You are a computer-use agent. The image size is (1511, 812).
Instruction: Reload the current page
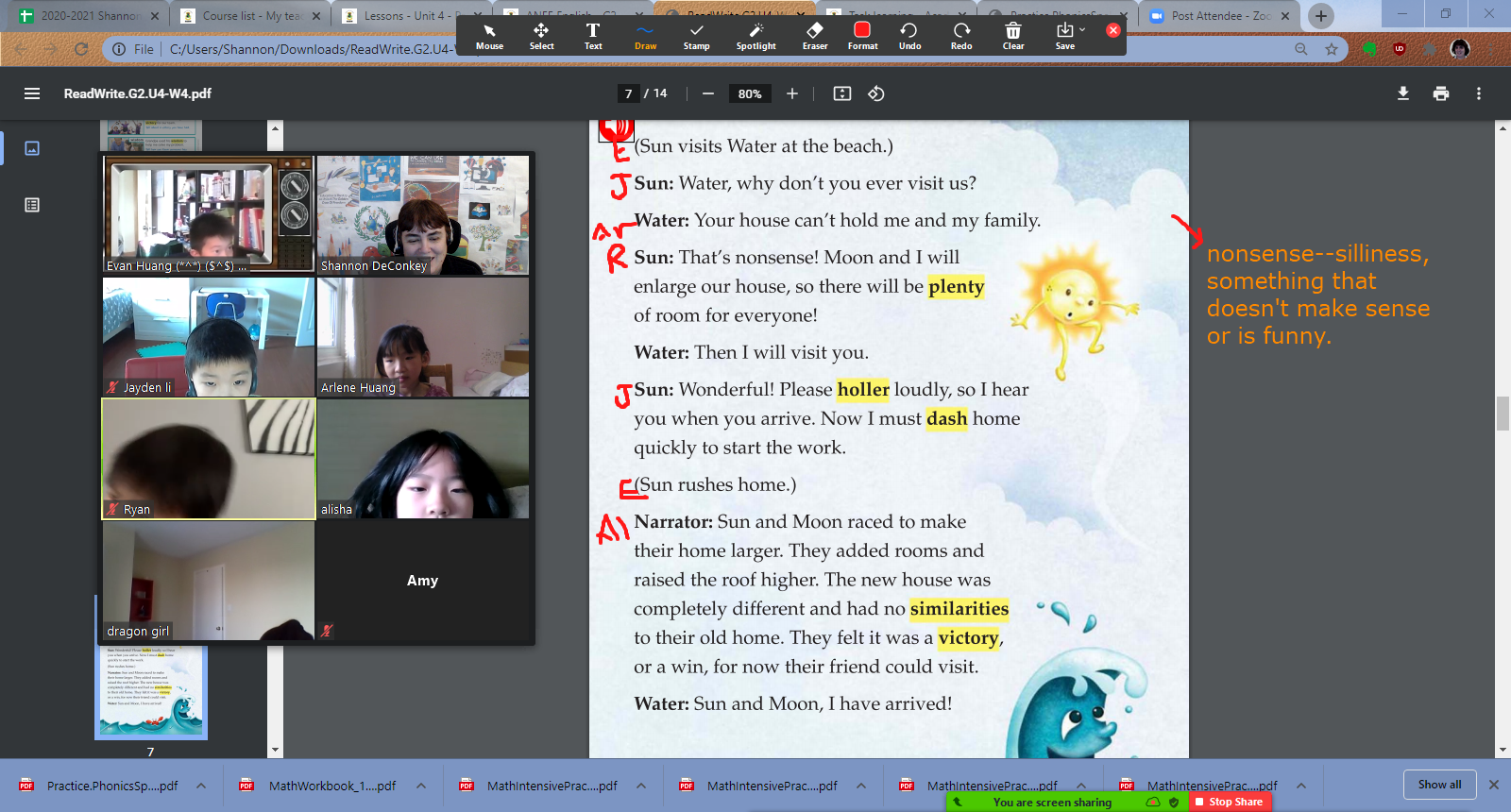[81, 49]
